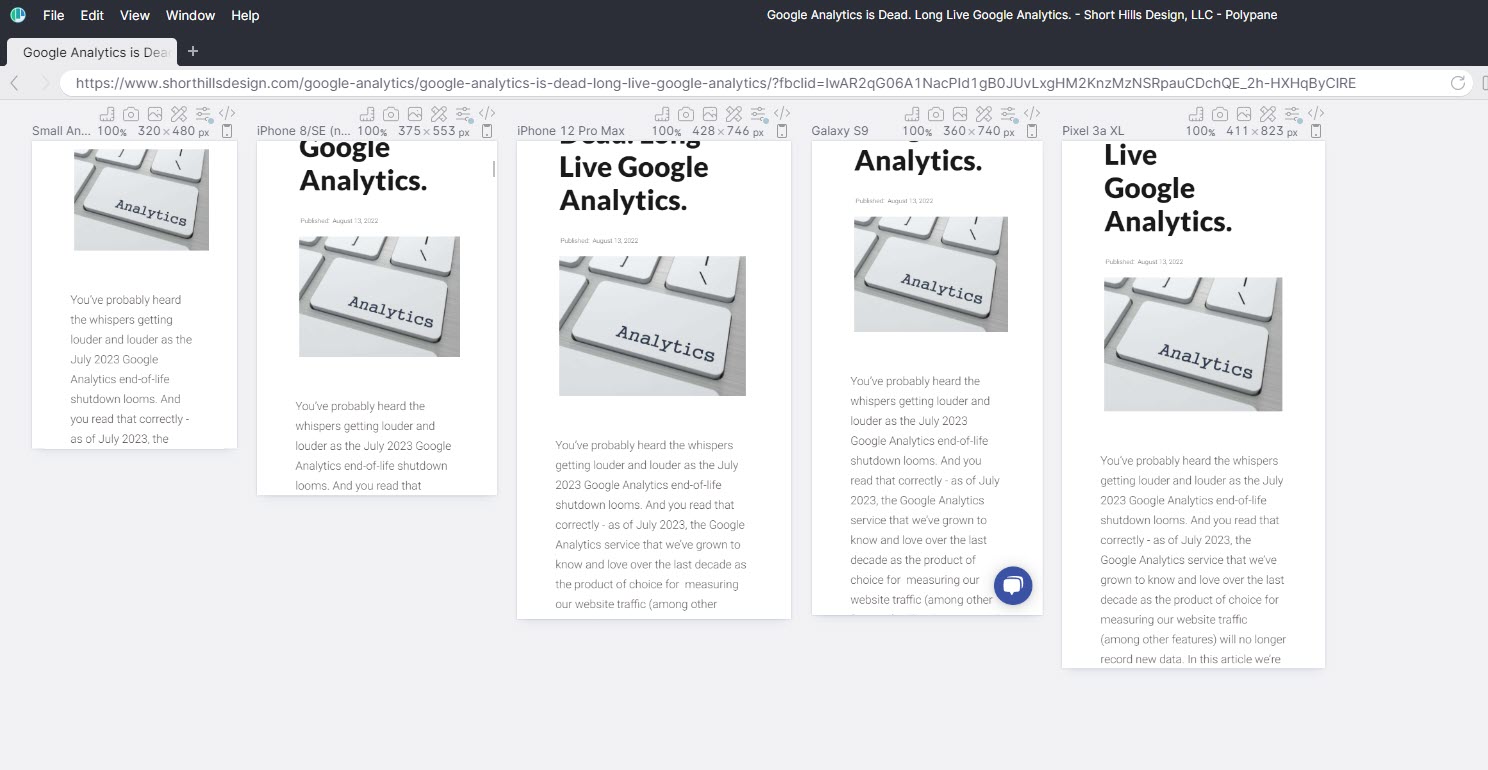Open the chat bubble widget in Galaxy S9 pane
Viewport: 1488px width, 770px height.
[1013, 586]
